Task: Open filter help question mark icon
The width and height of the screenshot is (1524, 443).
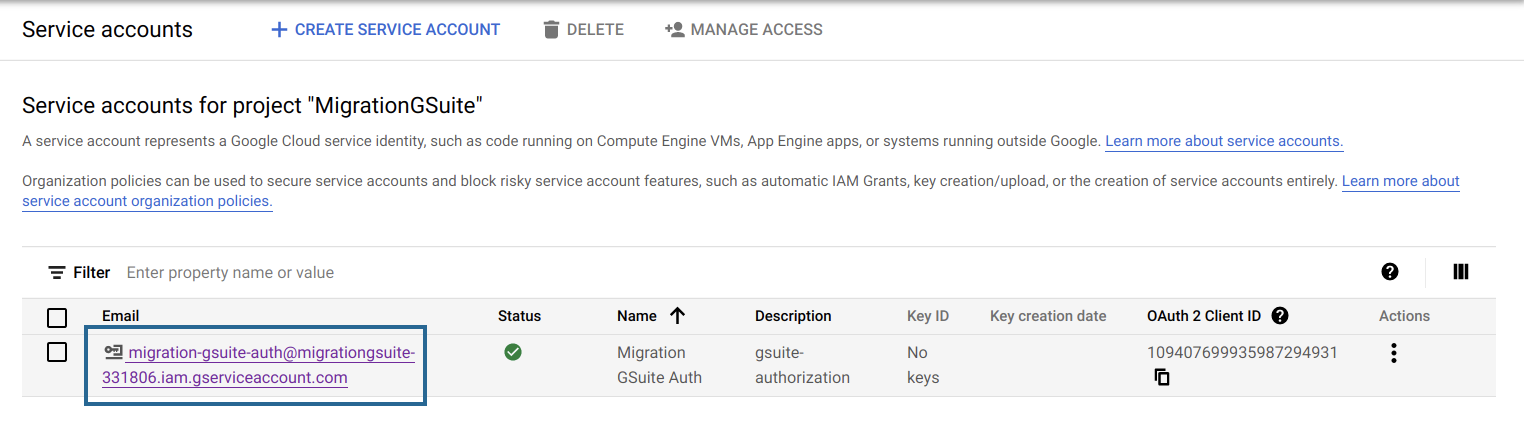Action: [x=1390, y=272]
